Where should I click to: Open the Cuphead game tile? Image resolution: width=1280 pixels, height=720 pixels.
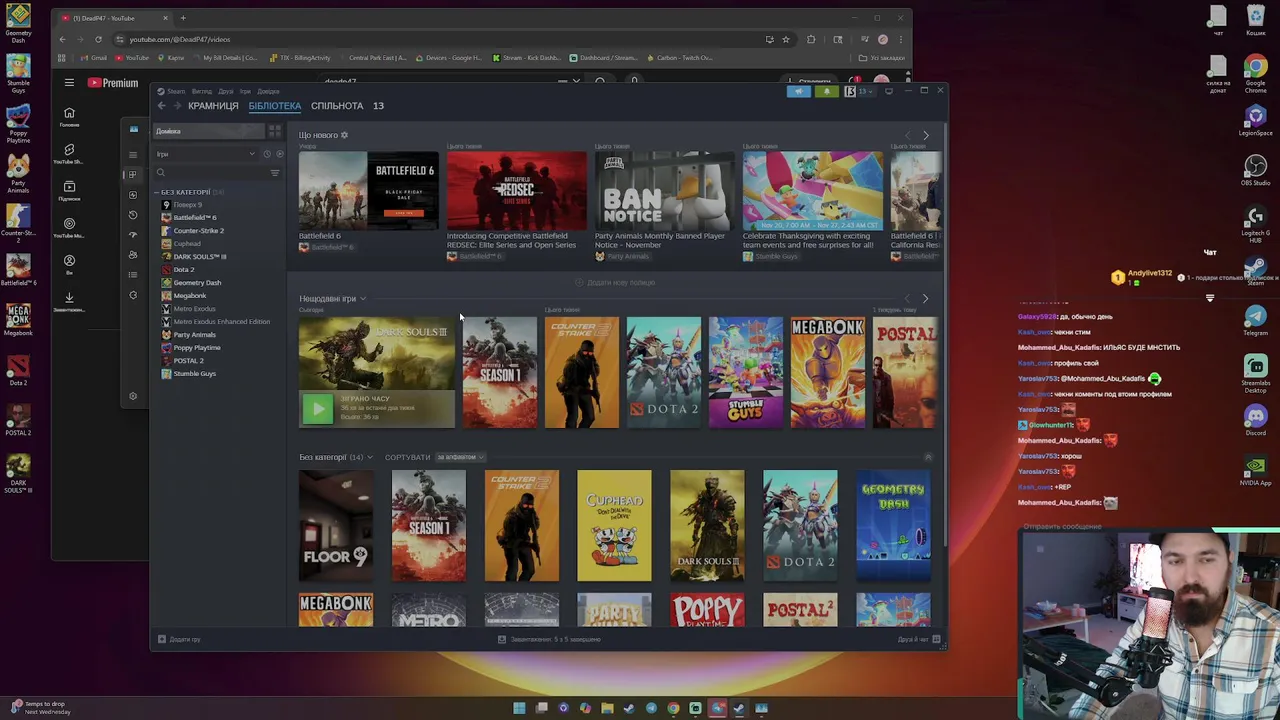pos(614,525)
